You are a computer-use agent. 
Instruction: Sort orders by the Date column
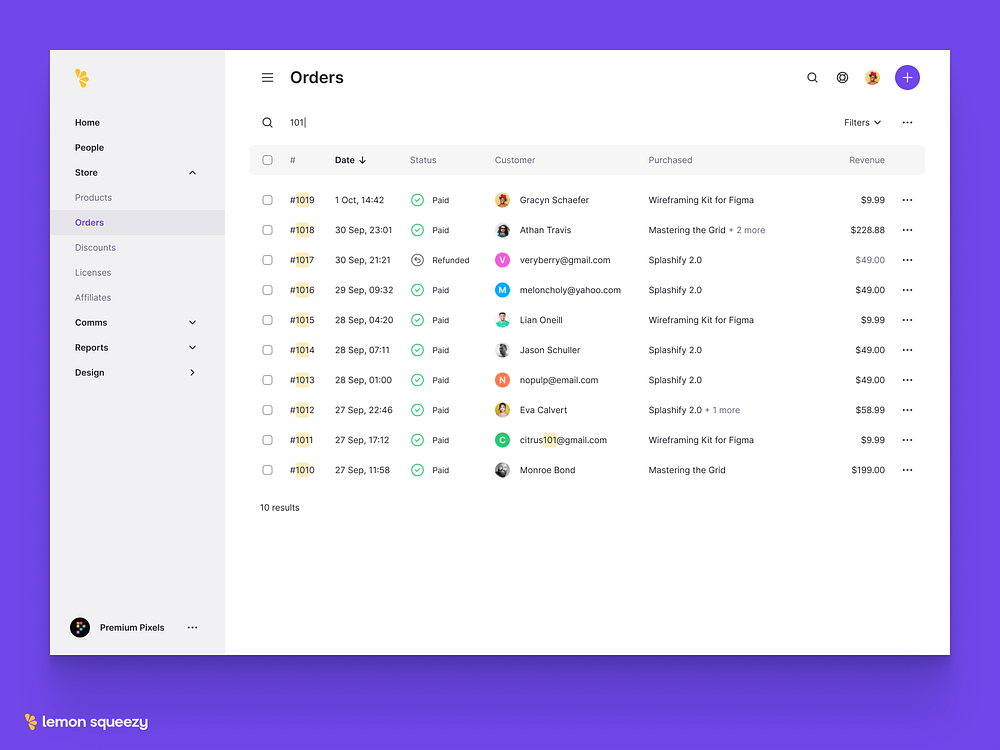click(349, 160)
